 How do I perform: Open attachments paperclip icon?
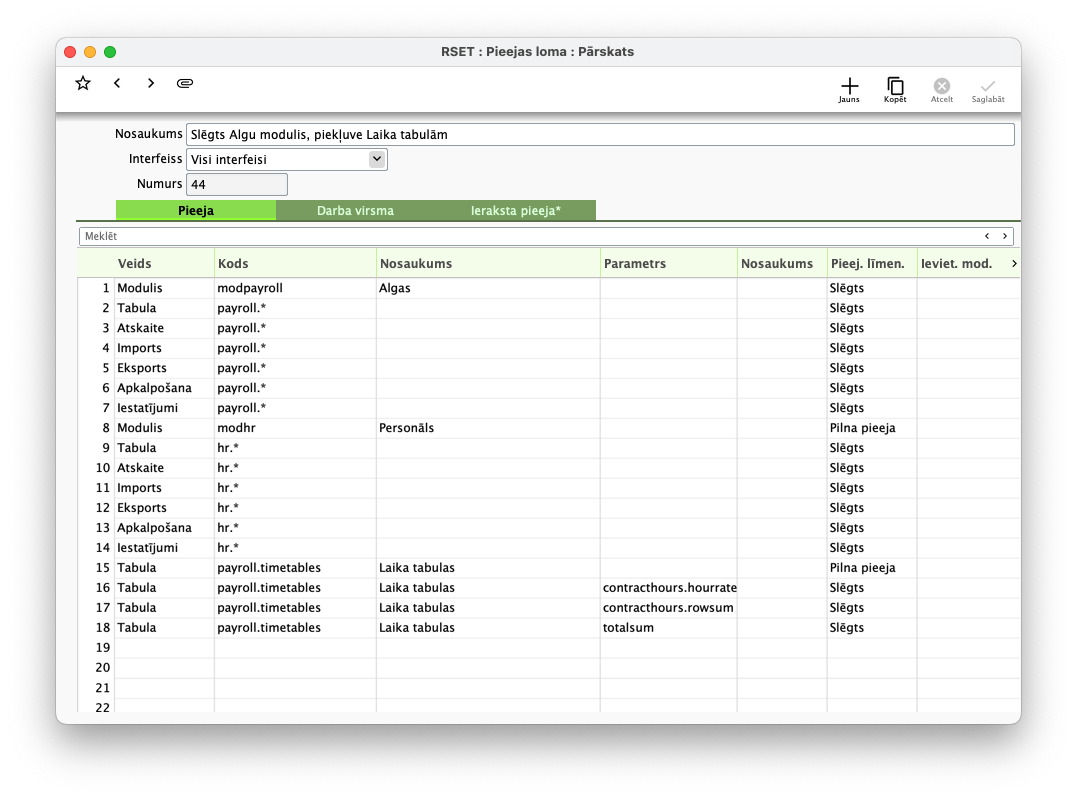click(x=185, y=83)
